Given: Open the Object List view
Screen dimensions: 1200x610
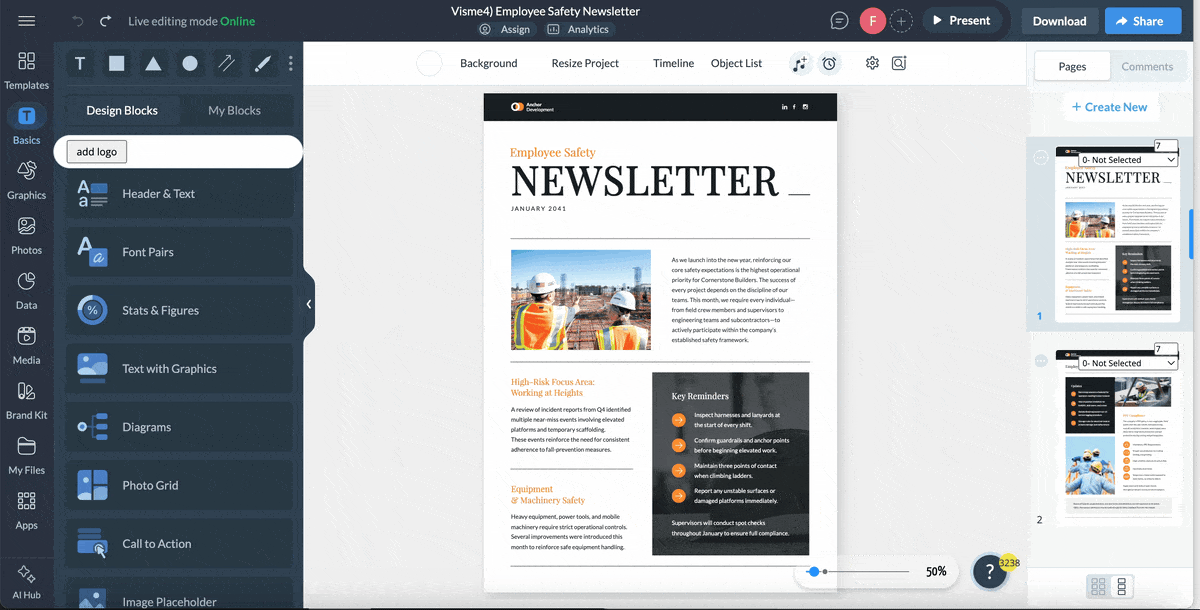Looking at the screenshot, I should [x=736, y=63].
